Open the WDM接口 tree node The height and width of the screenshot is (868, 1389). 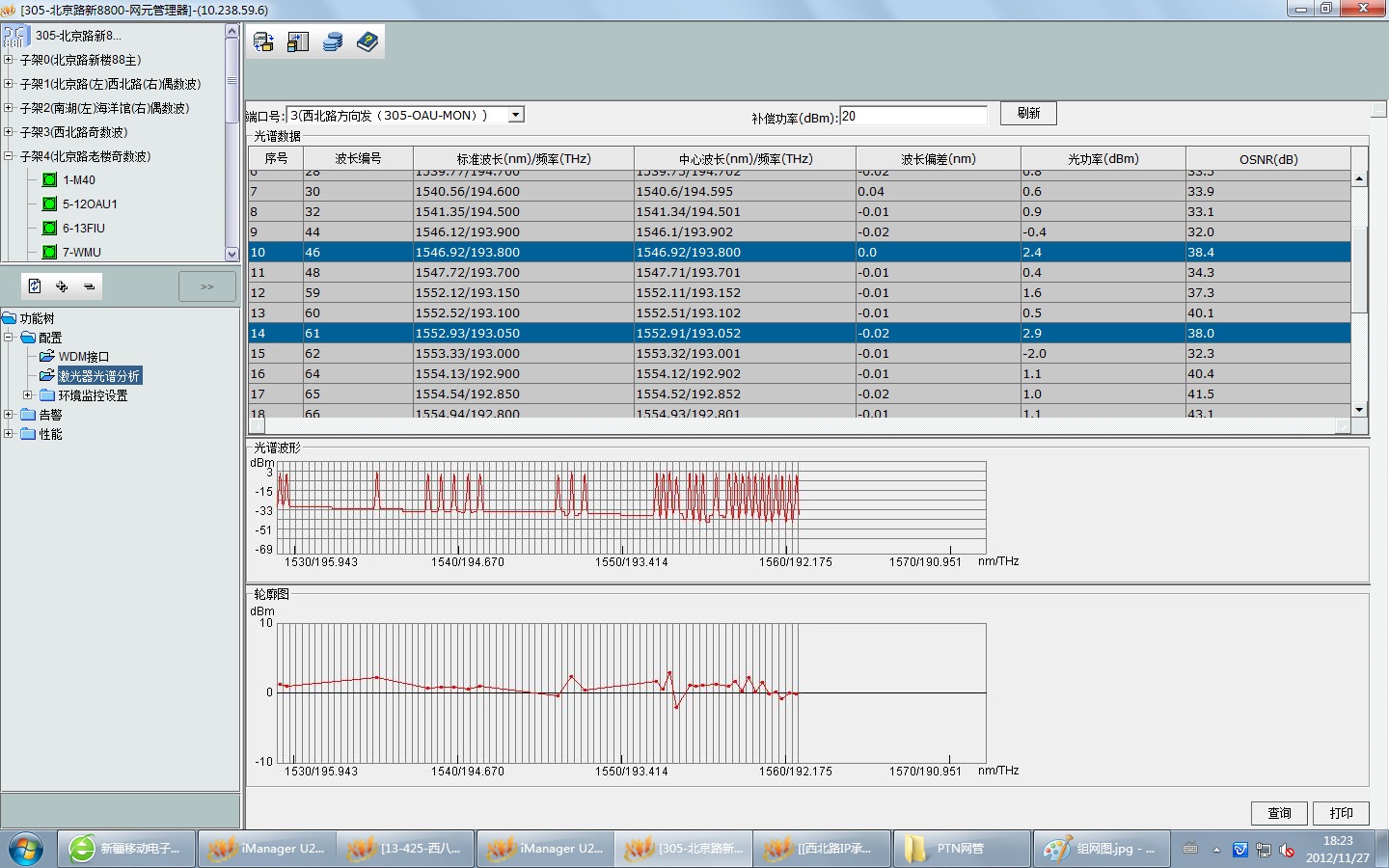(83, 357)
